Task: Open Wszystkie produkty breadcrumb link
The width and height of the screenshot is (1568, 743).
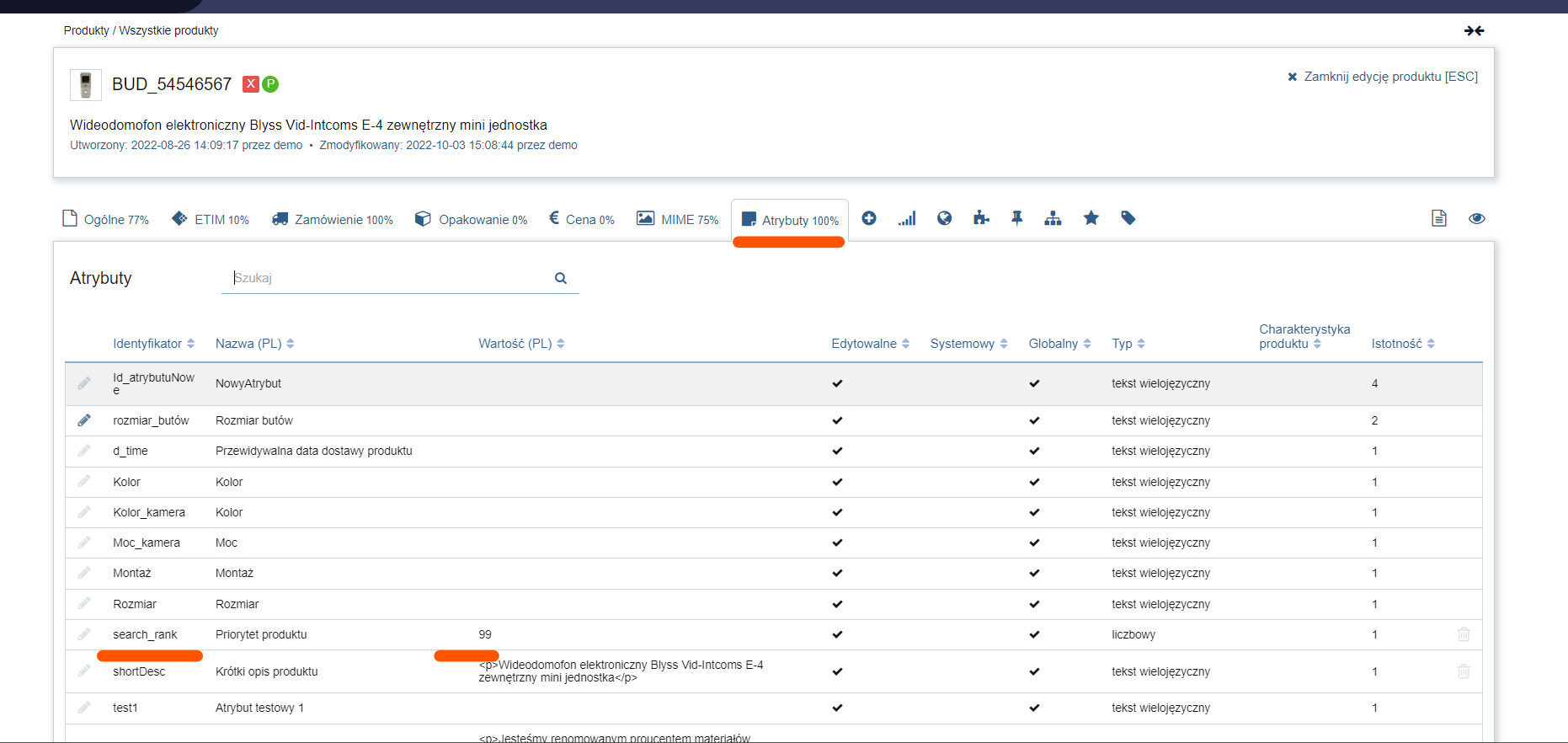Action: pos(168,30)
